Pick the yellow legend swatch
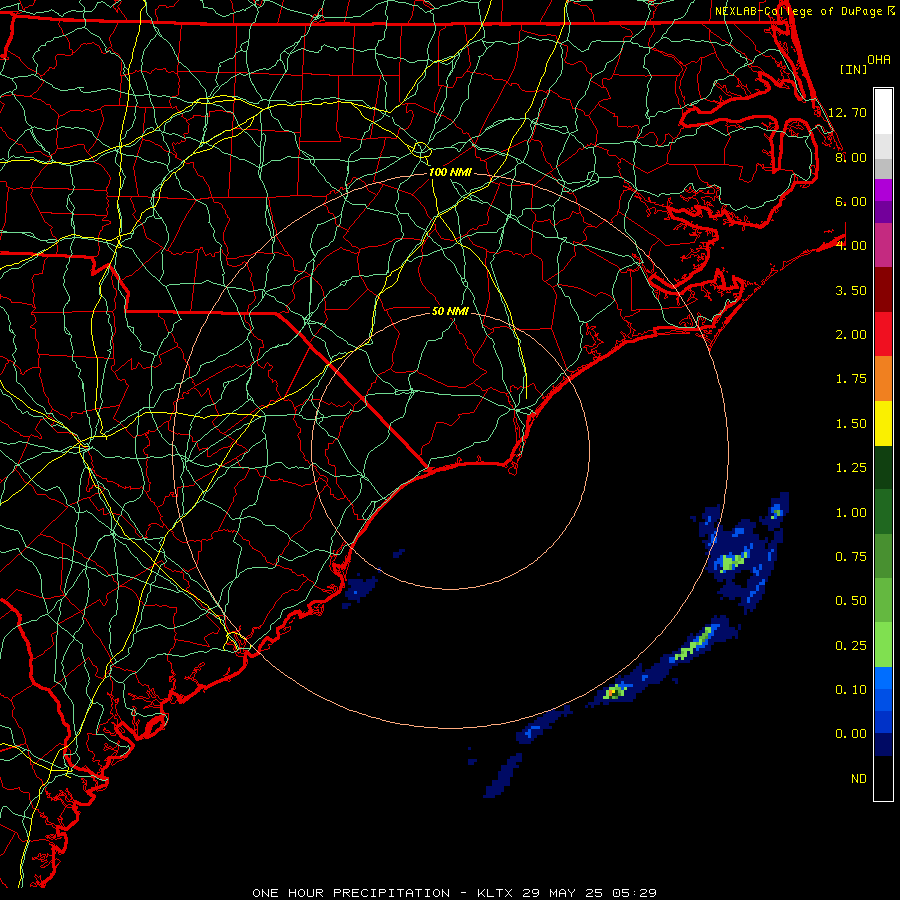 (x=883, y=424)
